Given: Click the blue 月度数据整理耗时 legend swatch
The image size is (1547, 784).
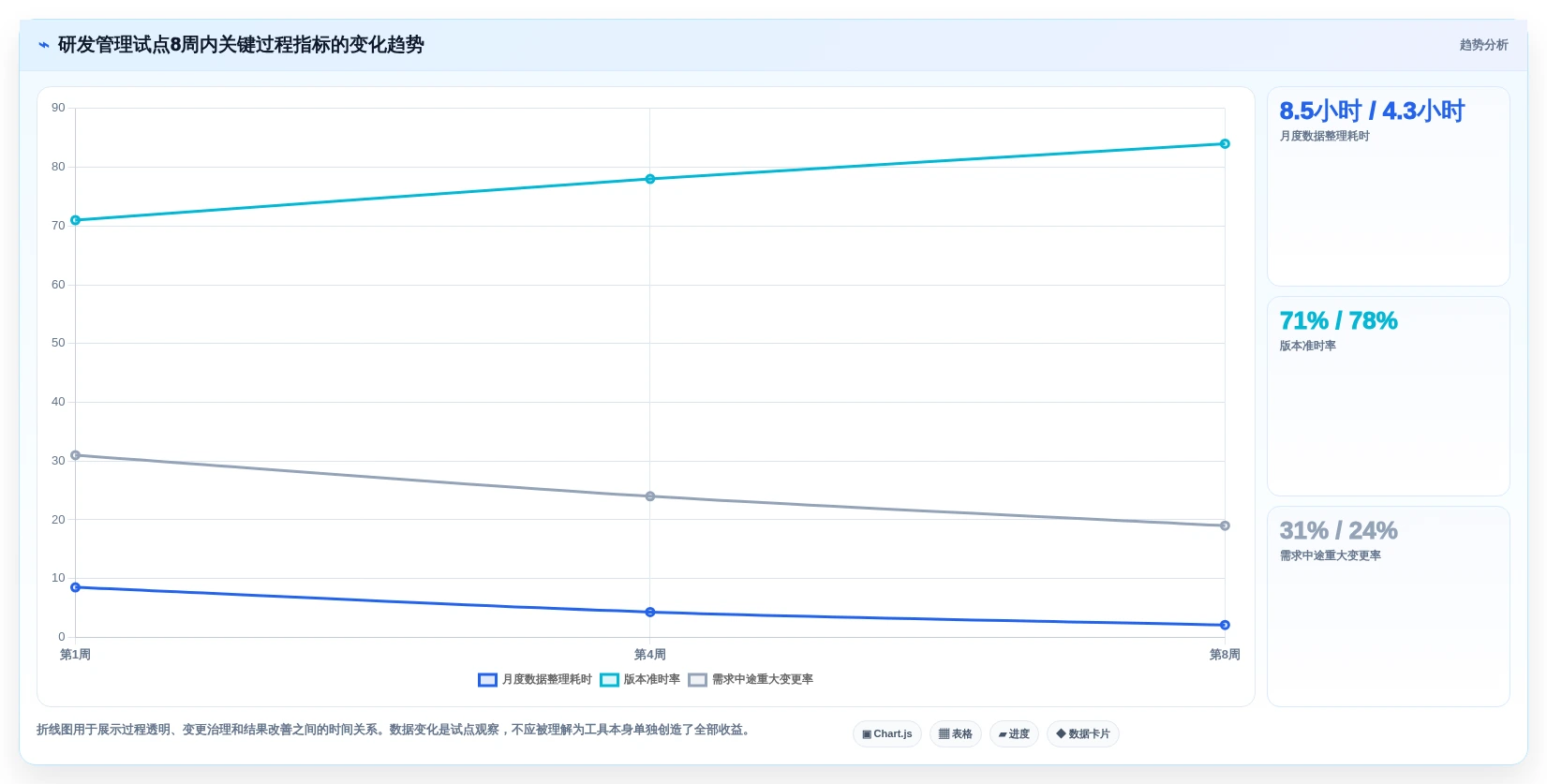Looking at the screenshot, I should [487, 680].
